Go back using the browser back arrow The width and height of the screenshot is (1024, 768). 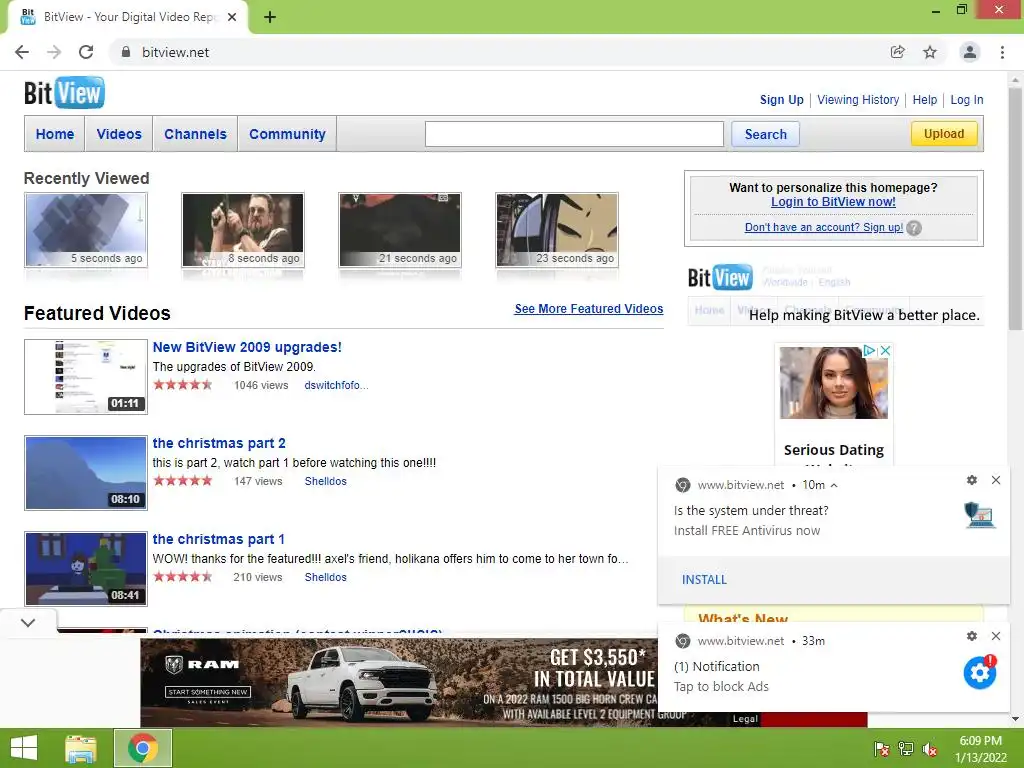coord(22,52)
